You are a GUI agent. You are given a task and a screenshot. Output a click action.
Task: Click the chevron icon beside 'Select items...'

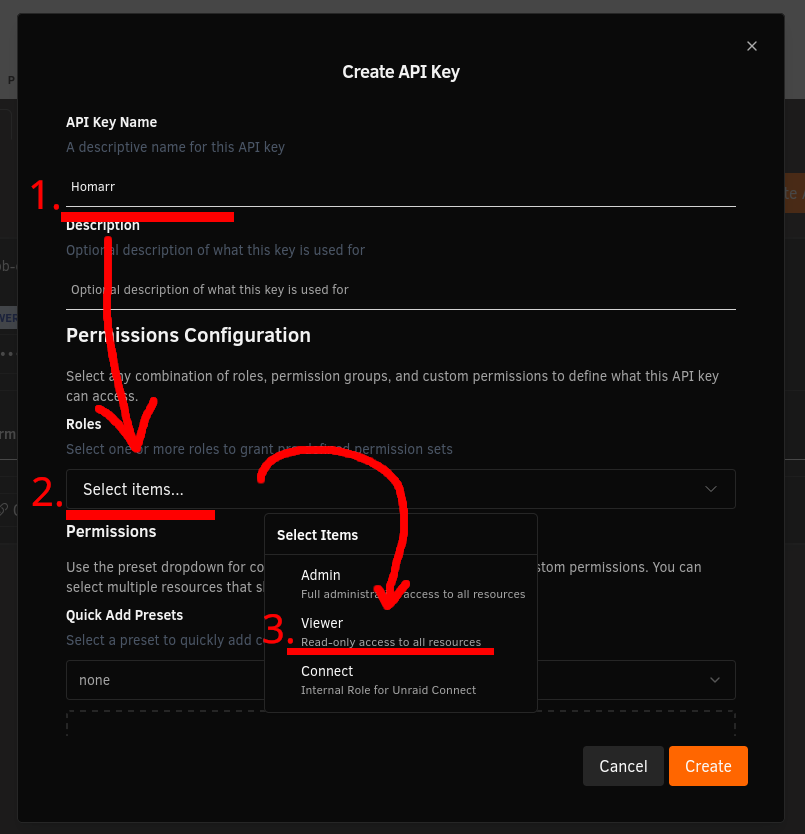point(710,489)
